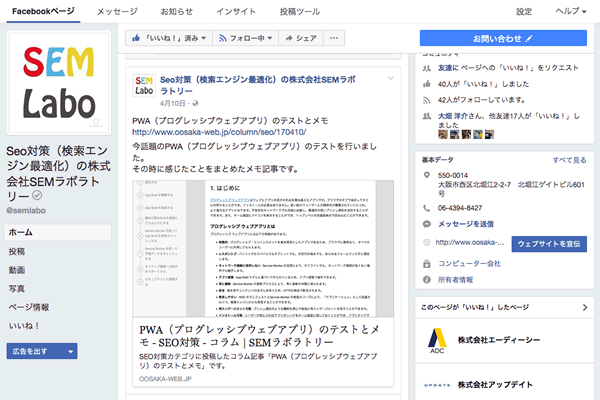Click the メッセージを送信 link
The image size is (600, 400).
click(x=466, y=224)
